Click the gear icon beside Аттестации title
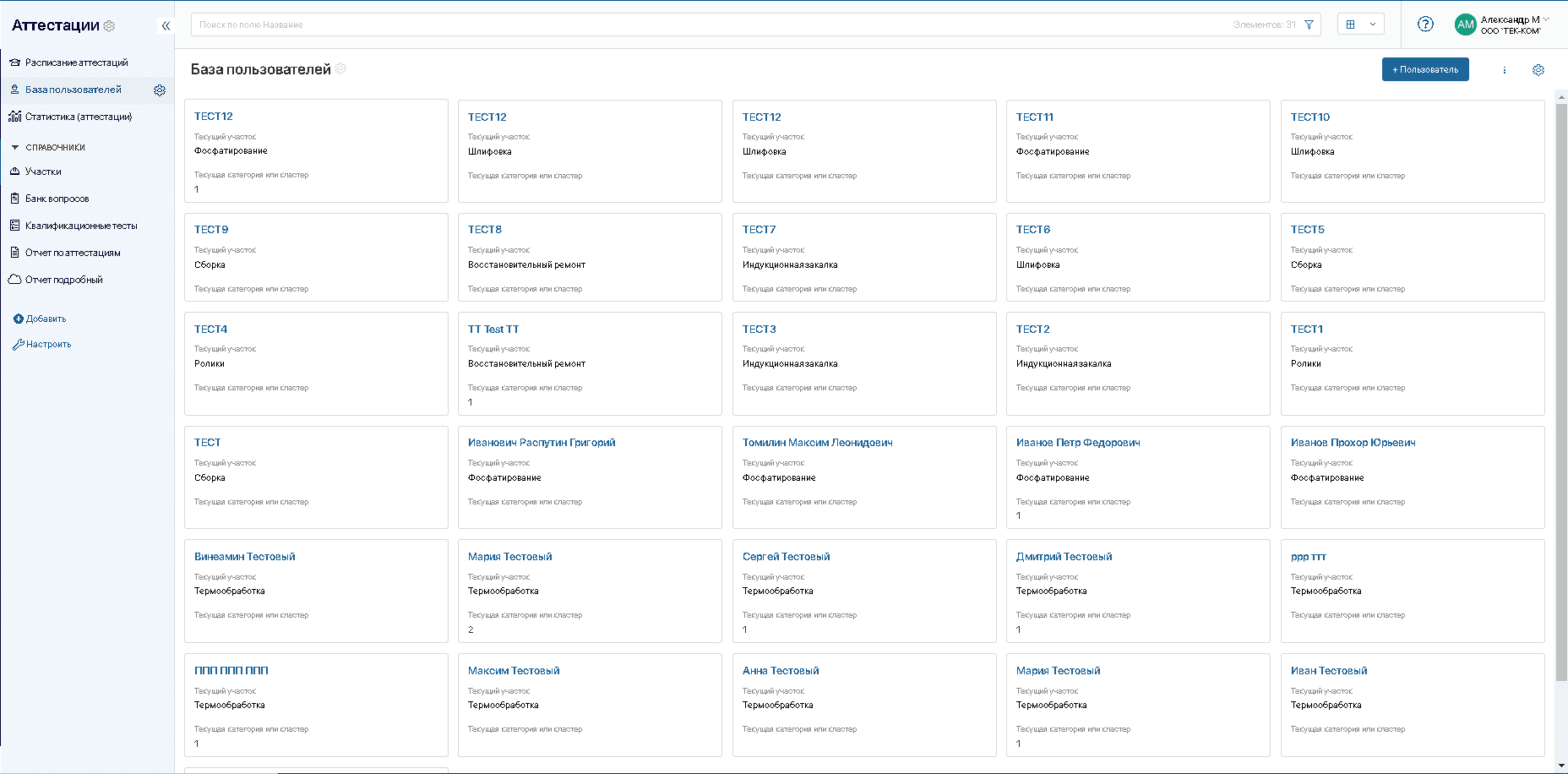1568x774 pixels. pyautogui.click(x=109, y=26)
